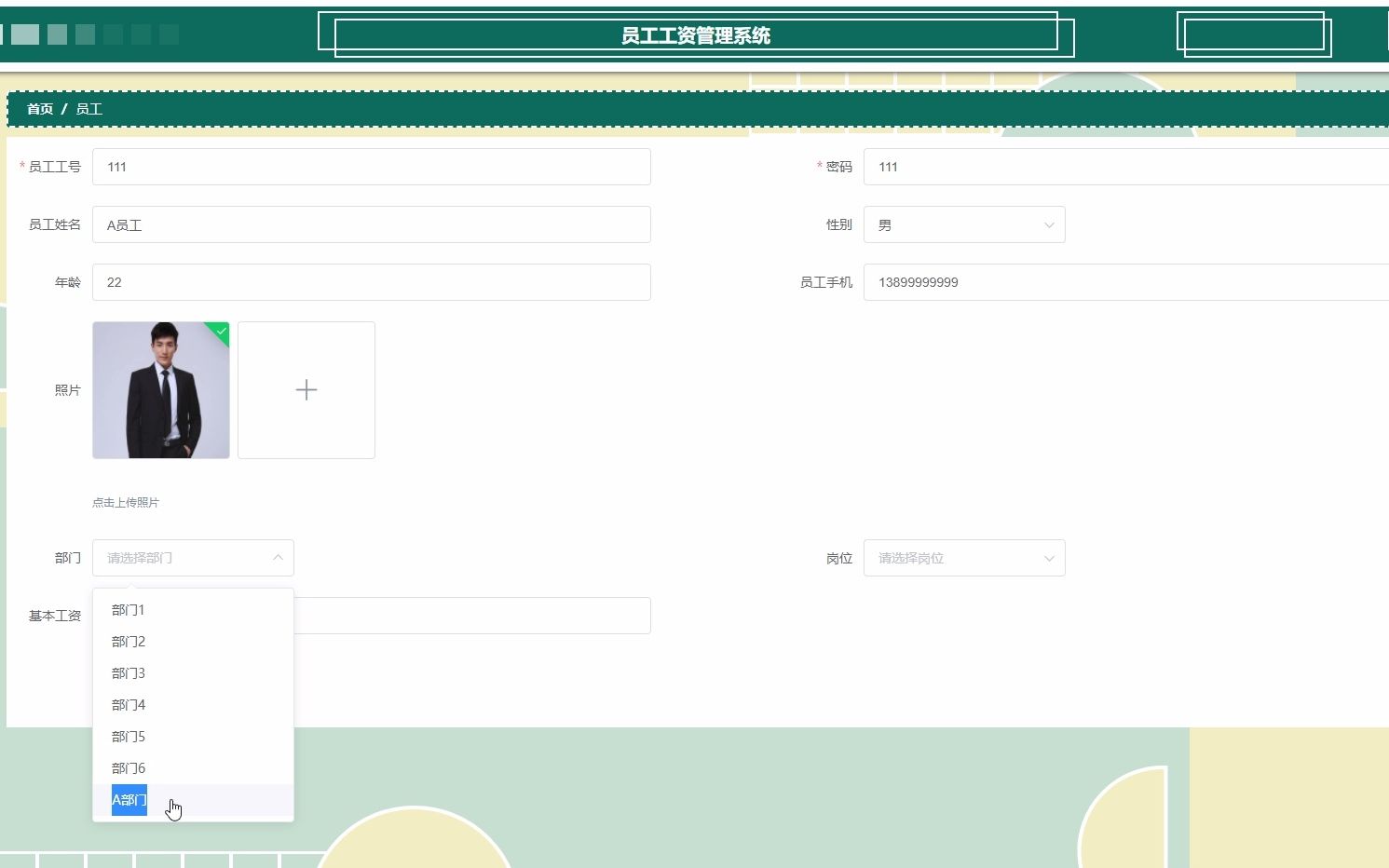Focus the 年龄 age field

pyautogui.click(x=372, y=282)
